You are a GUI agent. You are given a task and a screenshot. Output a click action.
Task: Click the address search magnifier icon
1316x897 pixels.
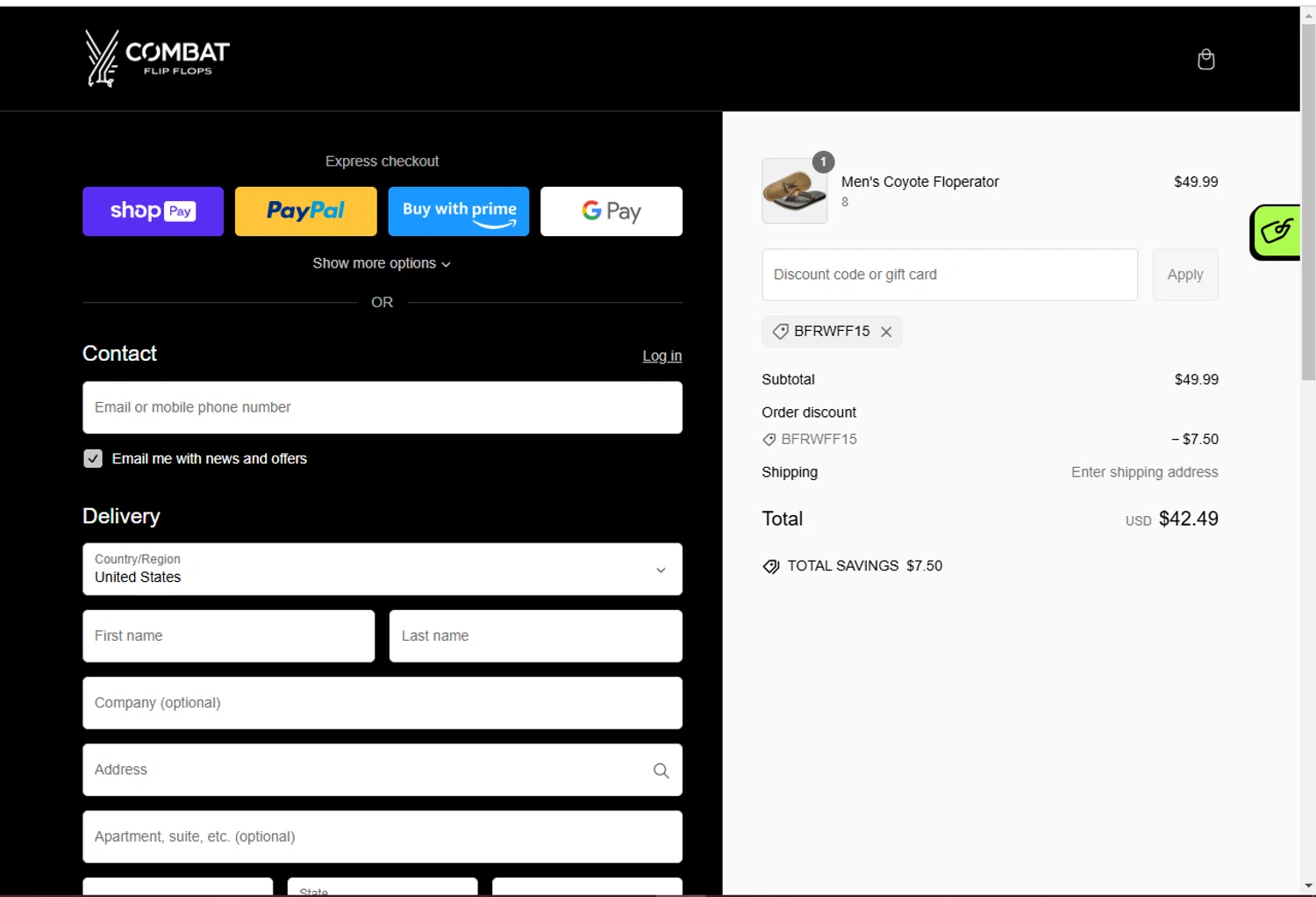(x=661, y=771)
